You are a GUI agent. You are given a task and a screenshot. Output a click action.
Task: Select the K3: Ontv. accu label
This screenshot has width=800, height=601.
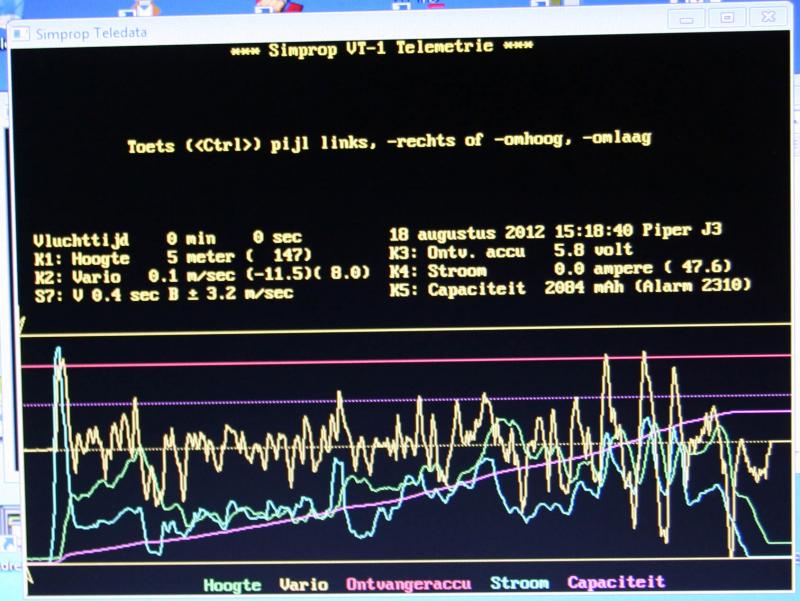[x=457, y=253]
